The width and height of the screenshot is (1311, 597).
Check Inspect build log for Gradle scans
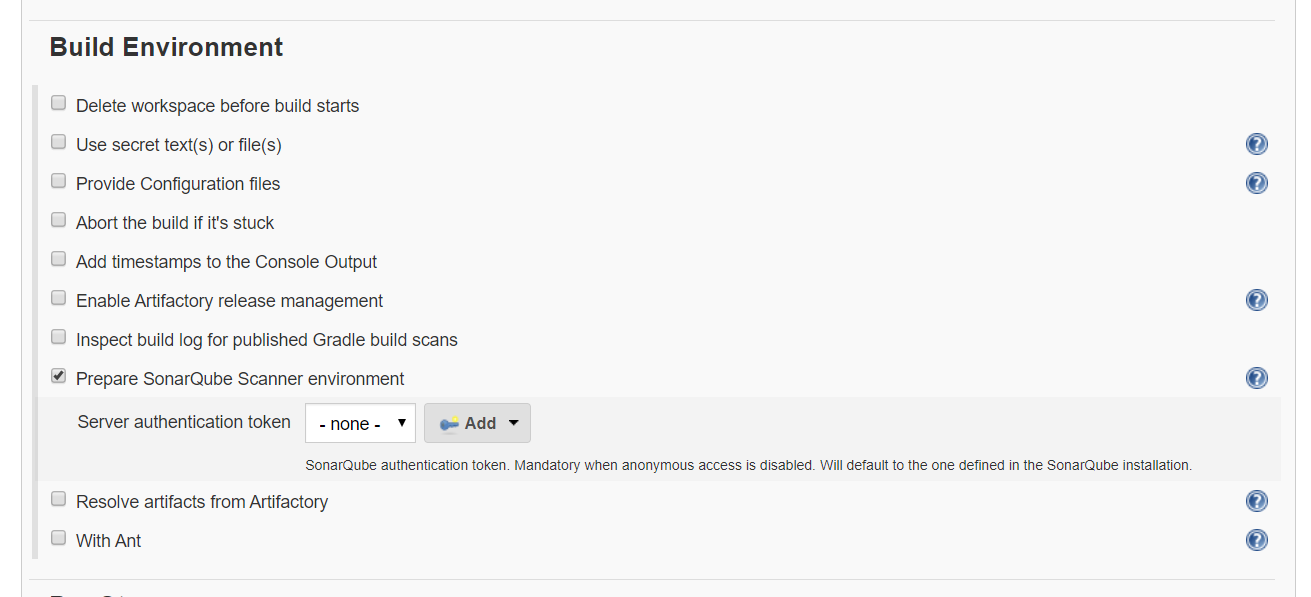(59, 337)
